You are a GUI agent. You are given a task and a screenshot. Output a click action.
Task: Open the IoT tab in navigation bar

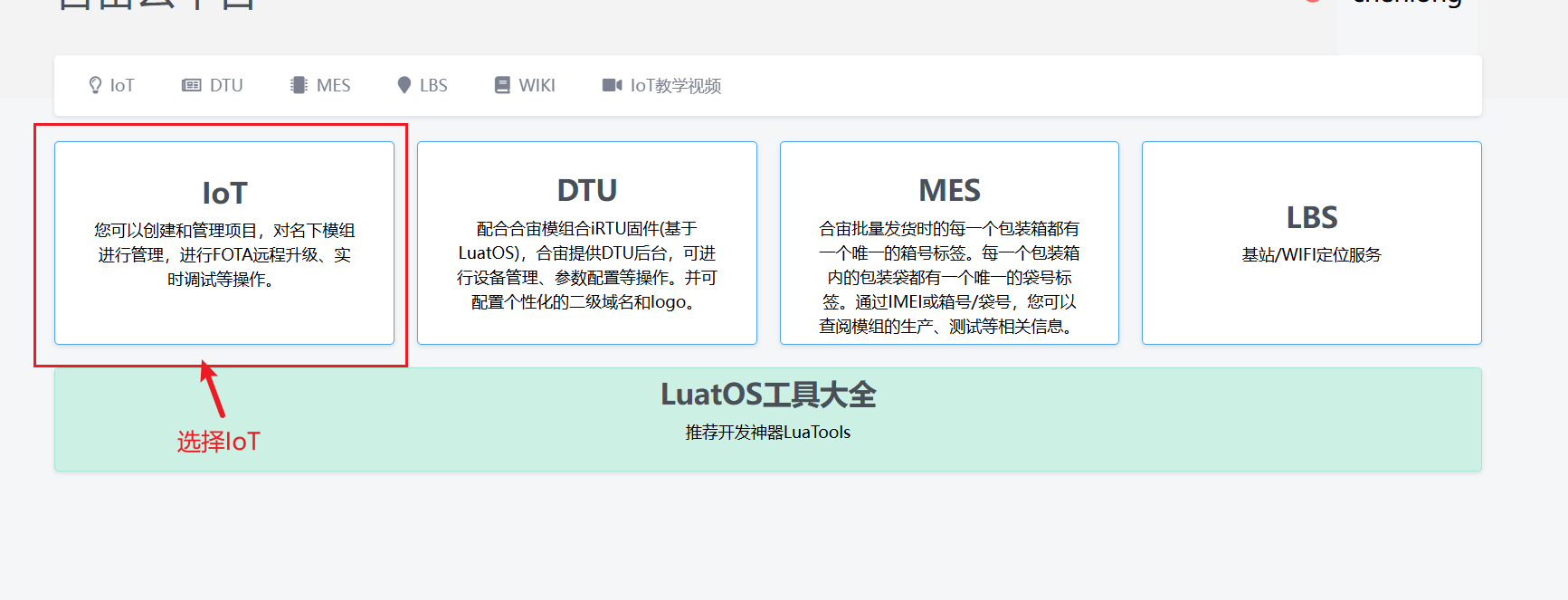[111, 85]
